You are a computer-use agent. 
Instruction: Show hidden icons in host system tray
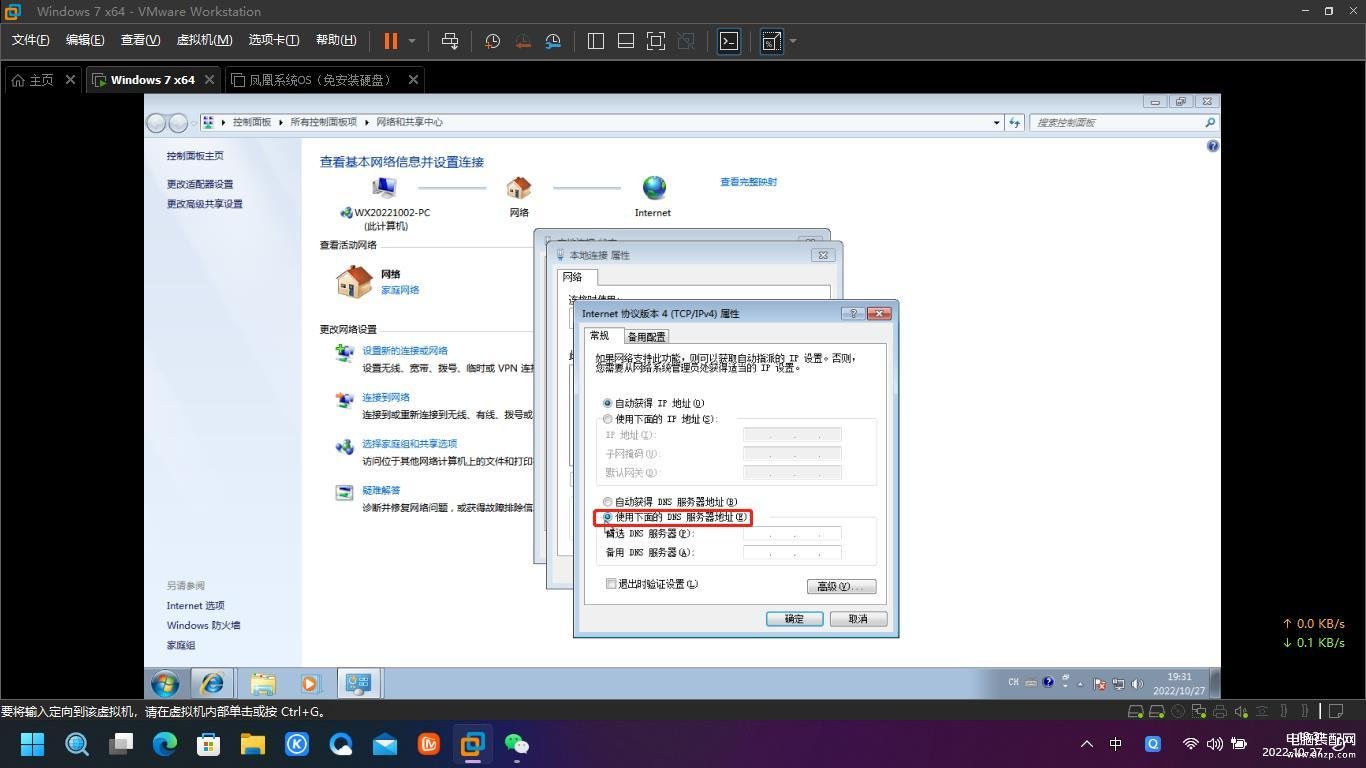click(x=1087, y=744)
